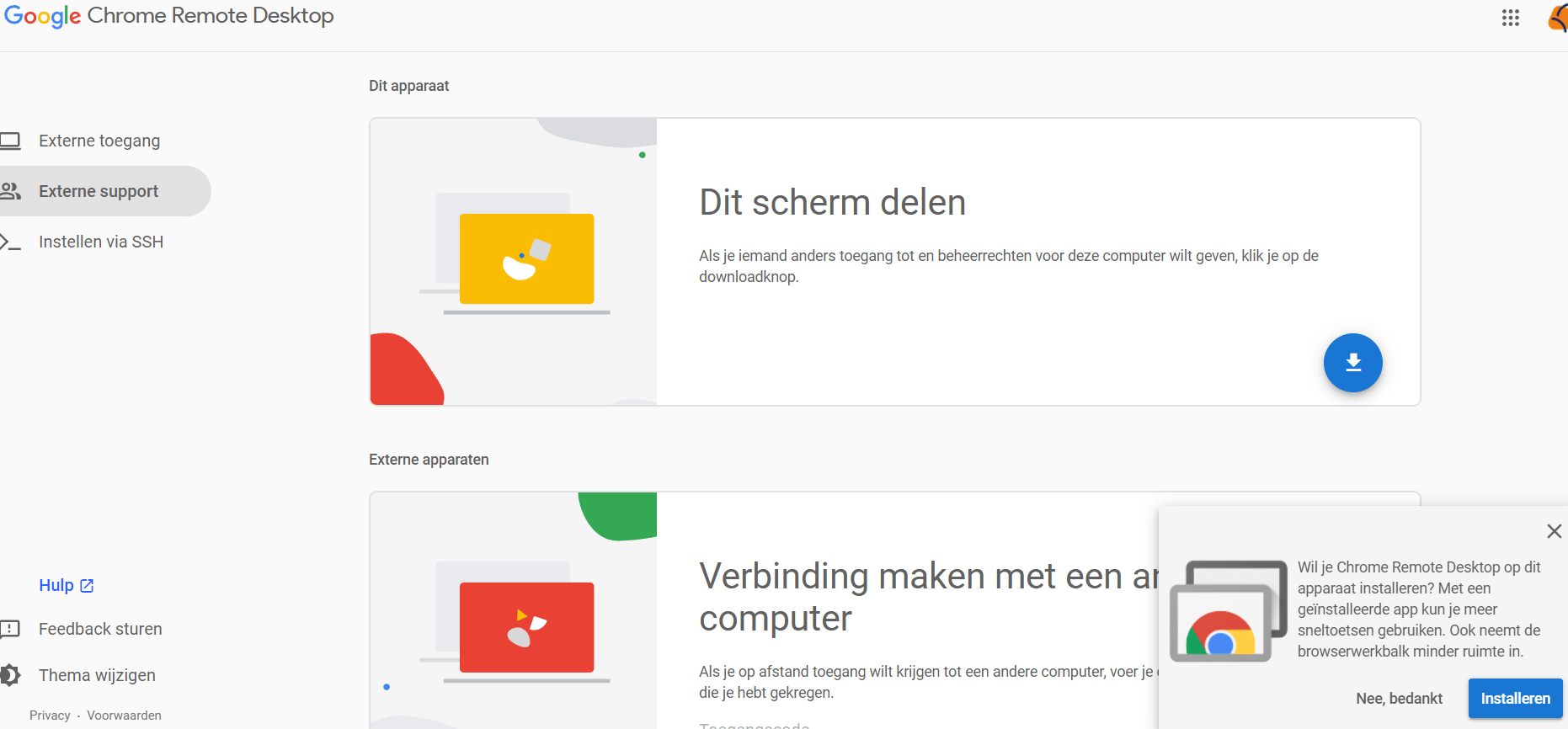Viewport: 1568px width, 729px height.
Task: Open the Privacy link
Action: tap(50, 716)
